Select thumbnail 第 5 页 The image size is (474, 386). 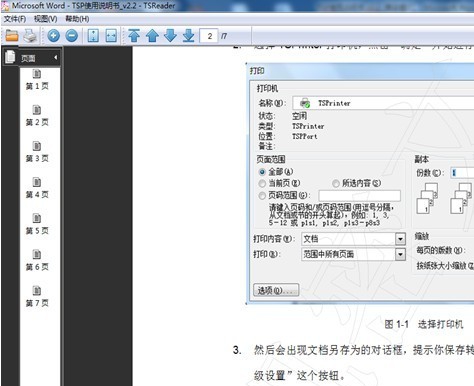coord(37,224)
